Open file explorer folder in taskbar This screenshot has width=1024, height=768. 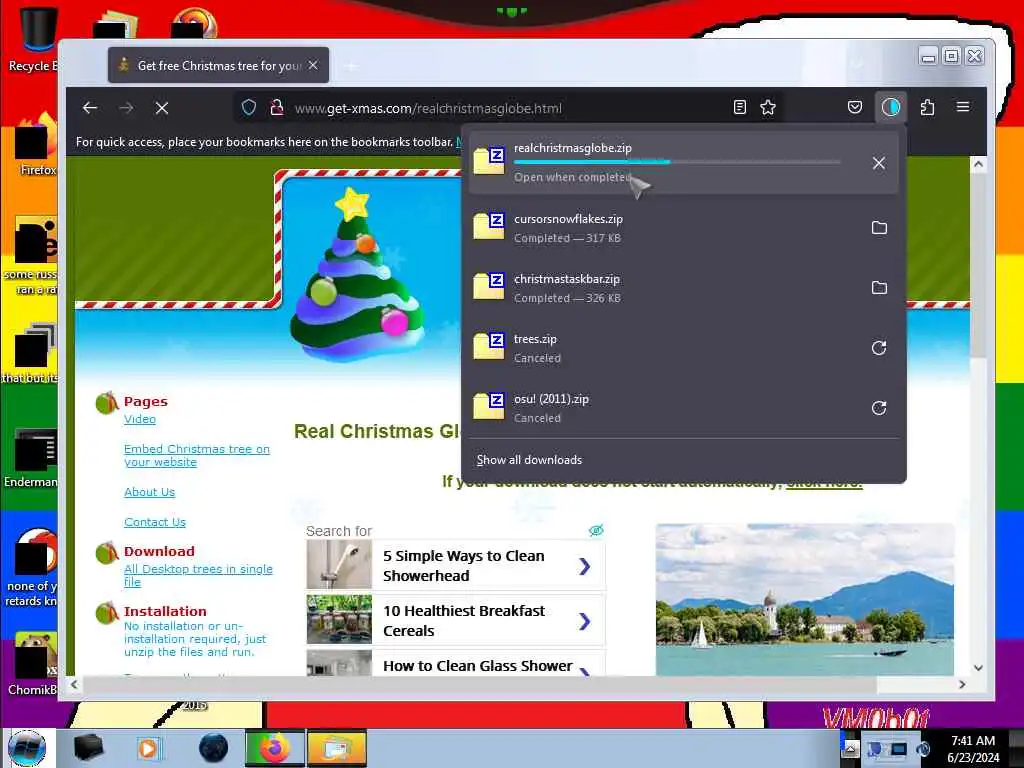(336, 748)
